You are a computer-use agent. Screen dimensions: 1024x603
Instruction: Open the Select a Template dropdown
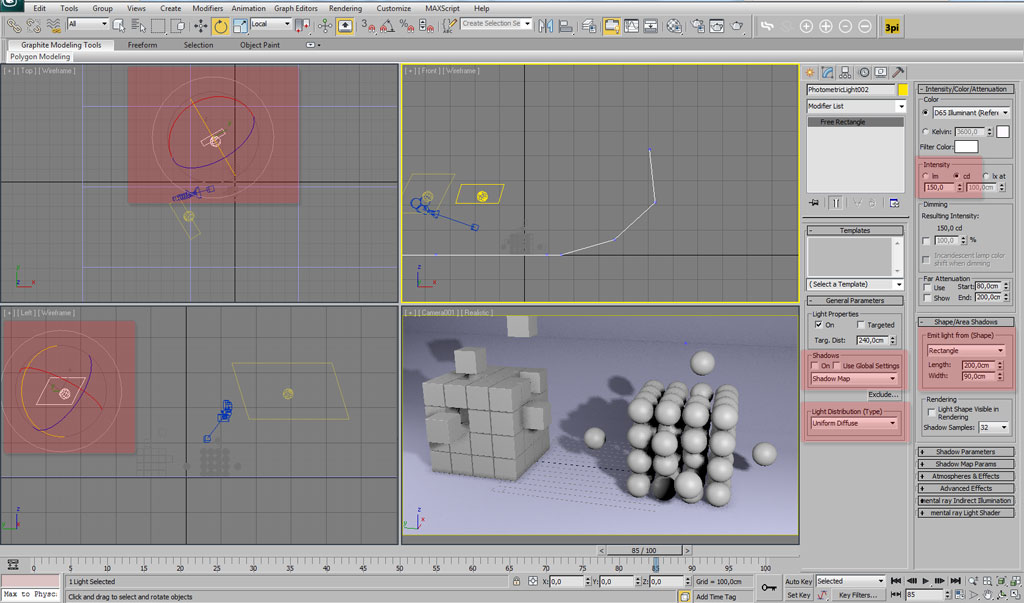coord(855,284)
